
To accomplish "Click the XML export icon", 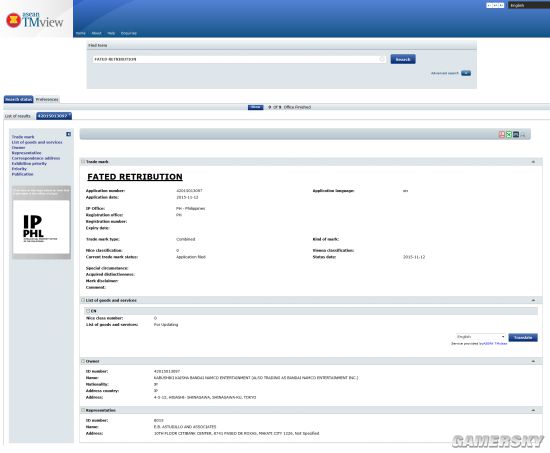I will coord(516,134).
